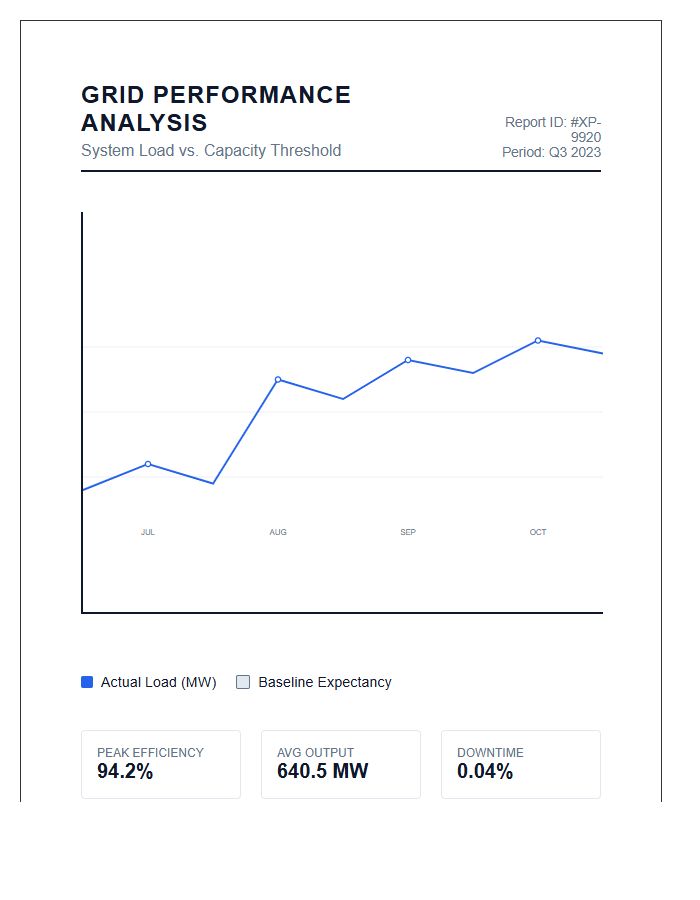Image resolution: width=700 pixels, height=900 pixels.
Task: Click the Grid Performance Analysis title
Action: point(216,108)
